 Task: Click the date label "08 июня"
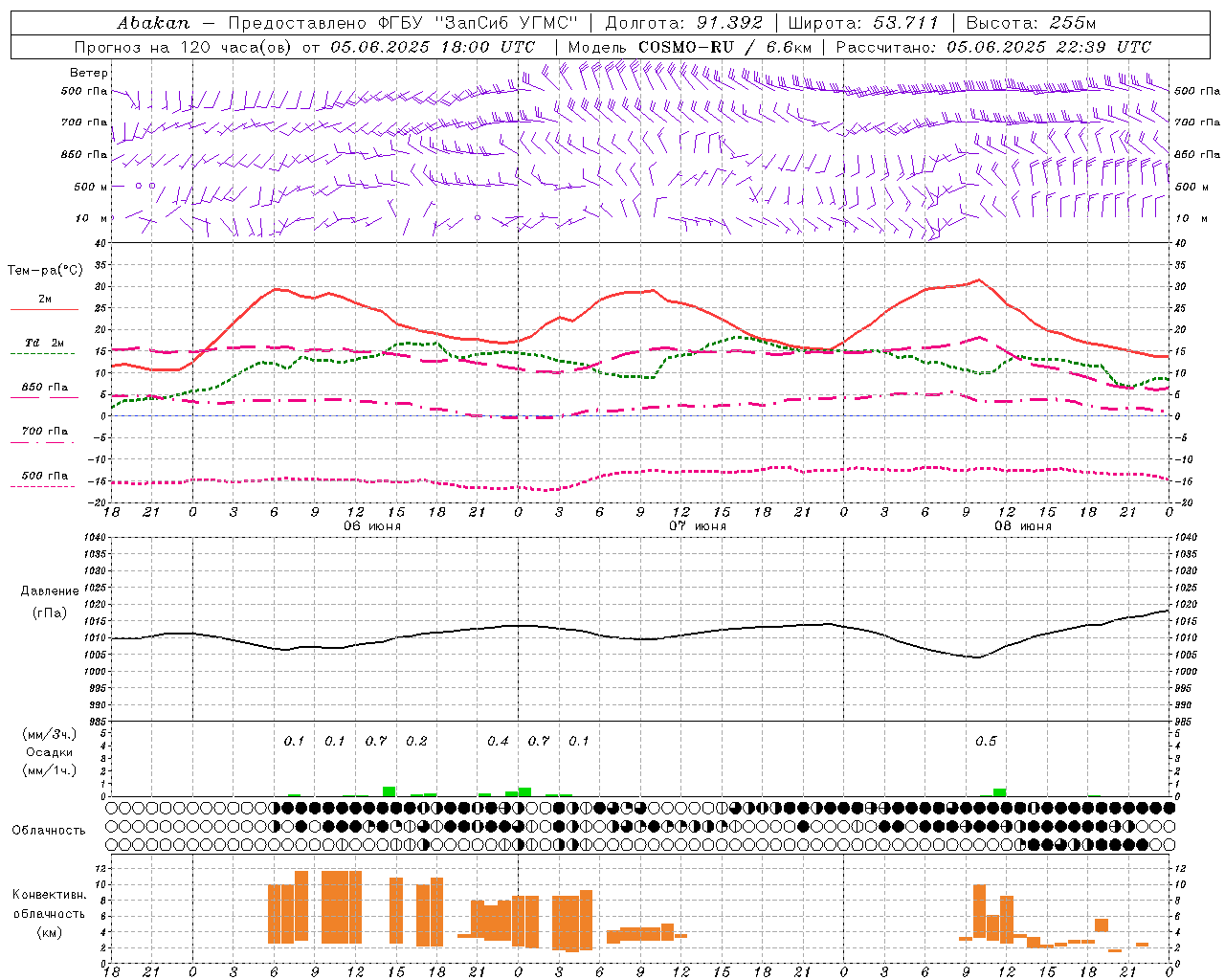click(x=1023, y=526)
